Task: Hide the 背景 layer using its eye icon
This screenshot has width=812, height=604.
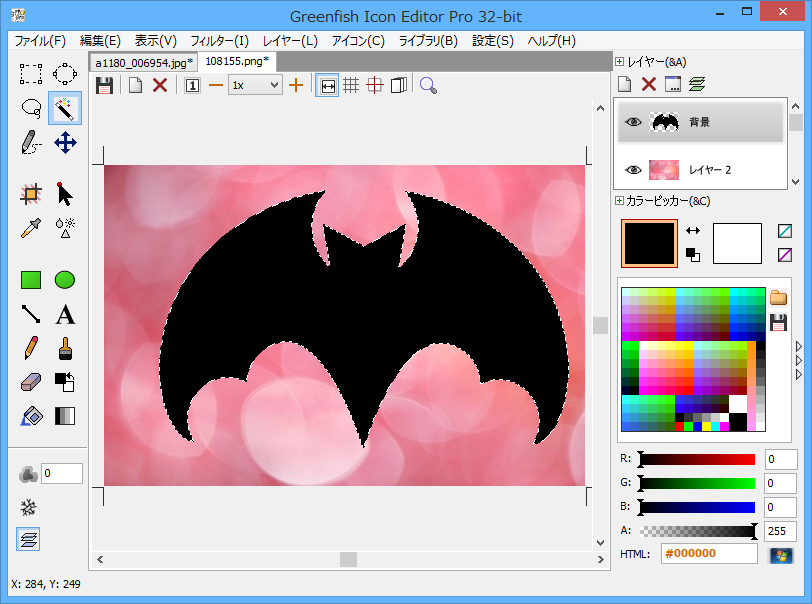Action: coord(632,122)
